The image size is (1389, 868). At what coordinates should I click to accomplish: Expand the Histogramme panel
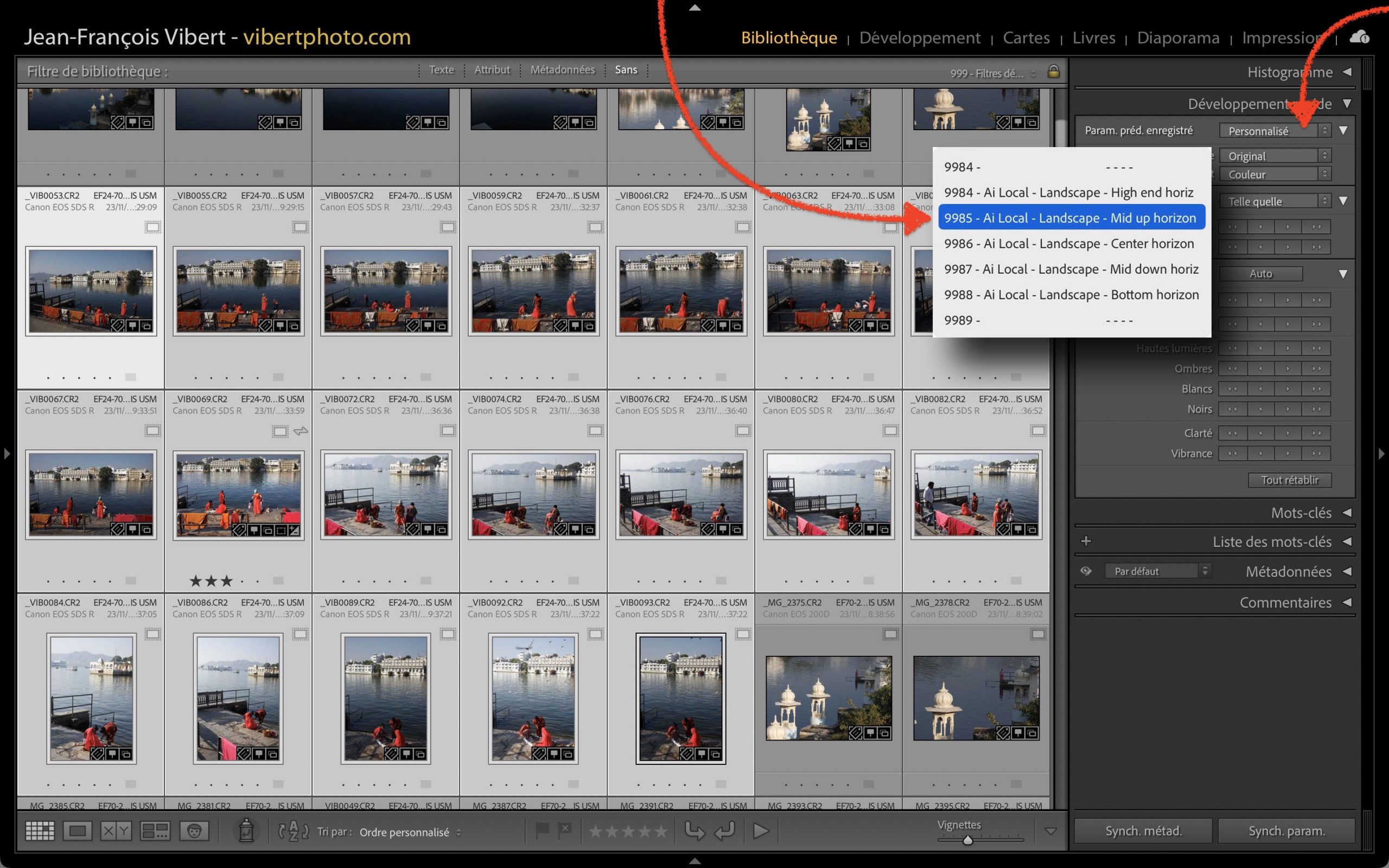pyautogui.click(x=1347, y=72)
